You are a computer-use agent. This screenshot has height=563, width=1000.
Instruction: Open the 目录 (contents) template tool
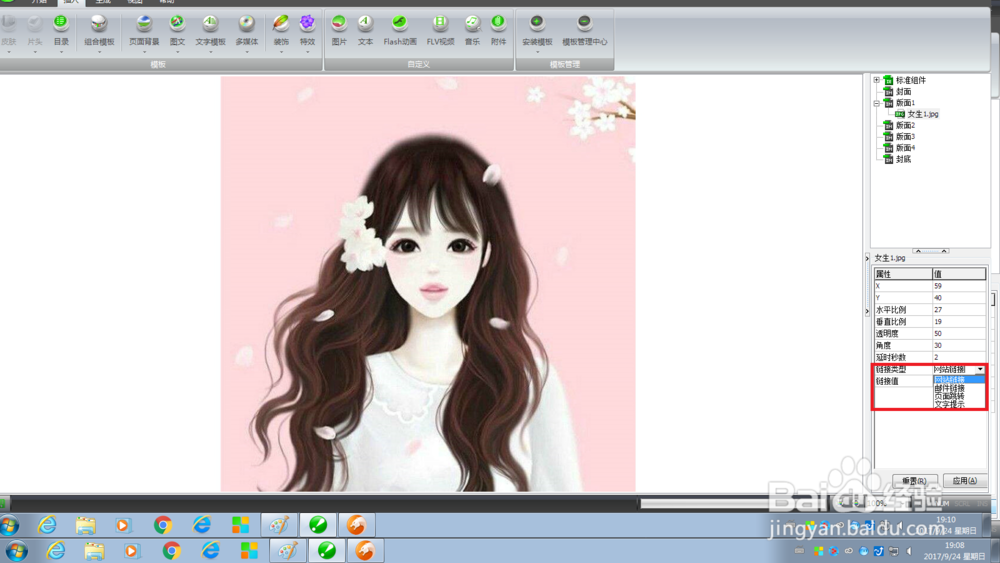coord(61,30)
